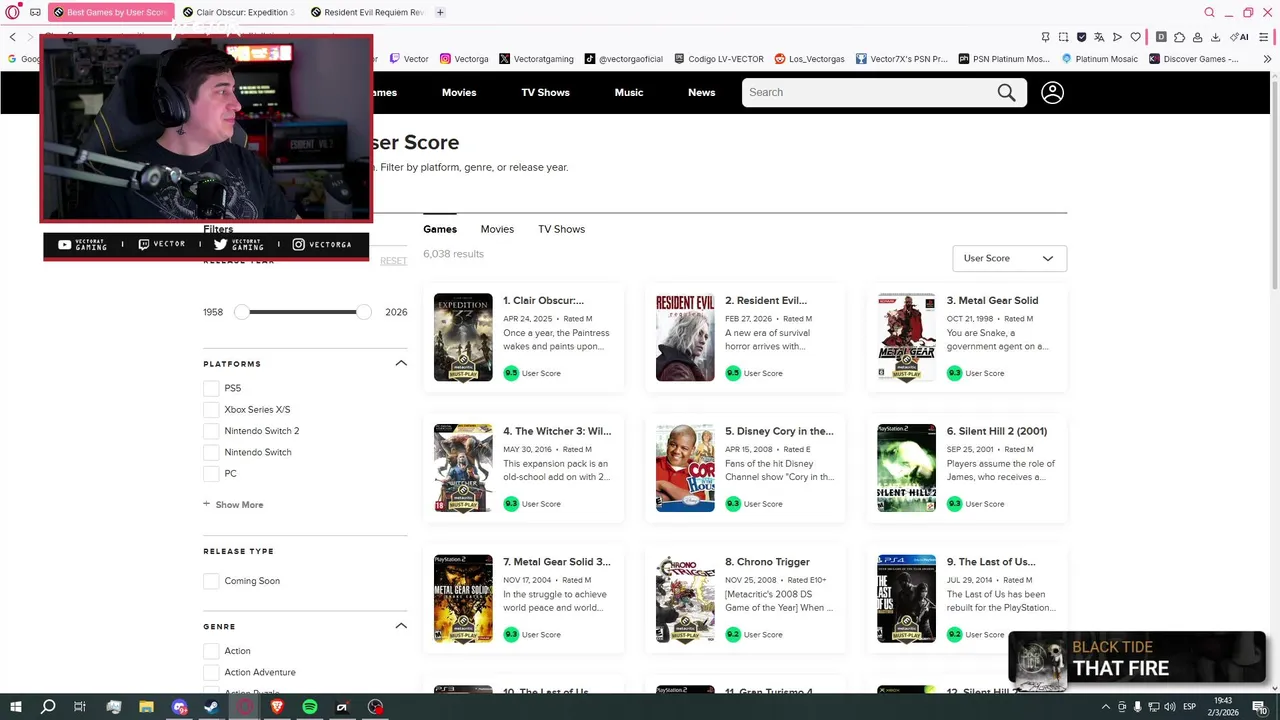
Task: Open the Disney Cory in the House cover
Action: (685, 468)
